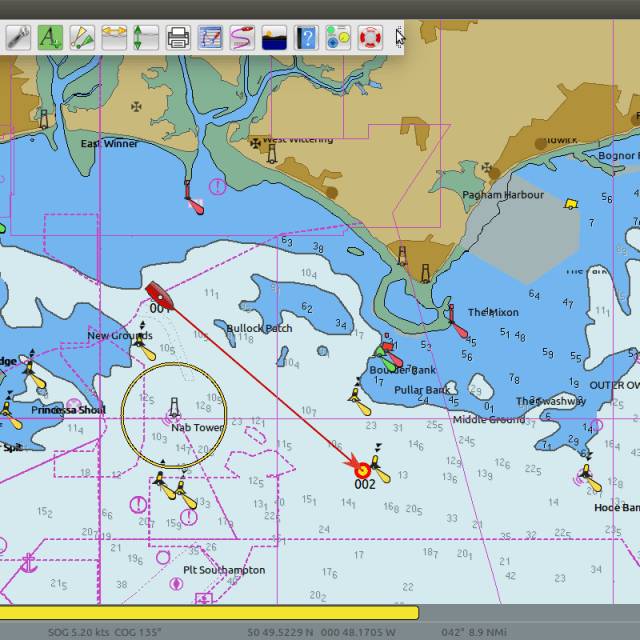Click the Print chart icon
Viewport: 640px width, 640px height.
(178, 38)
